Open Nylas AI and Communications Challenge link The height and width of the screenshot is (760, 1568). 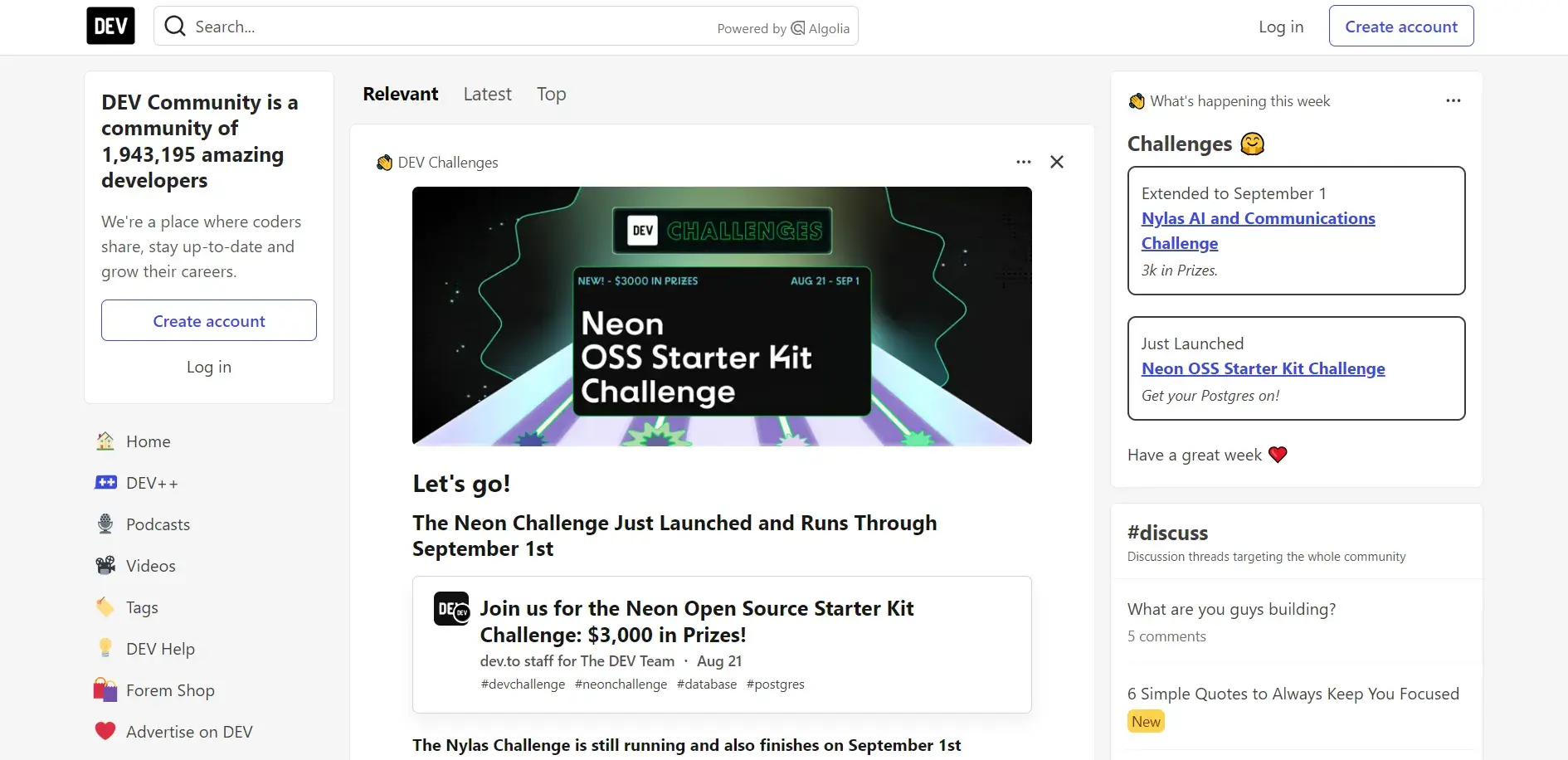(x=1258, y=231)
